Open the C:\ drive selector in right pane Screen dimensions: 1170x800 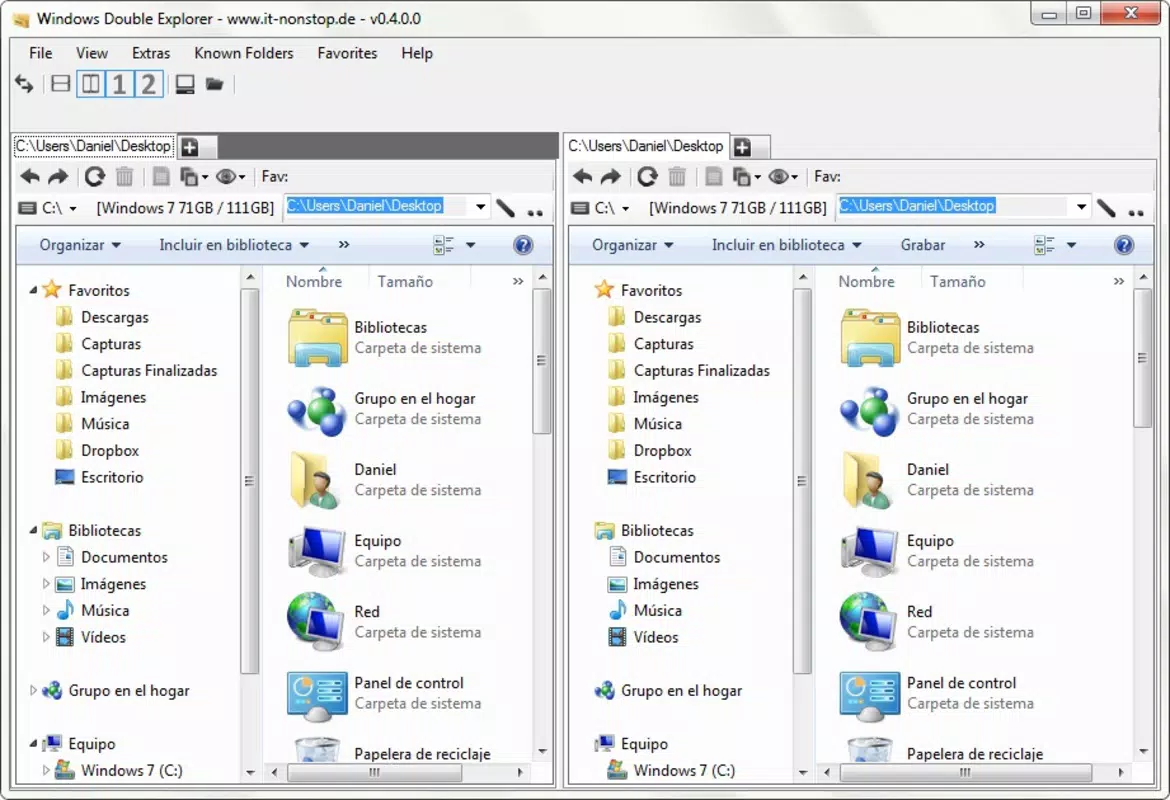601,208
